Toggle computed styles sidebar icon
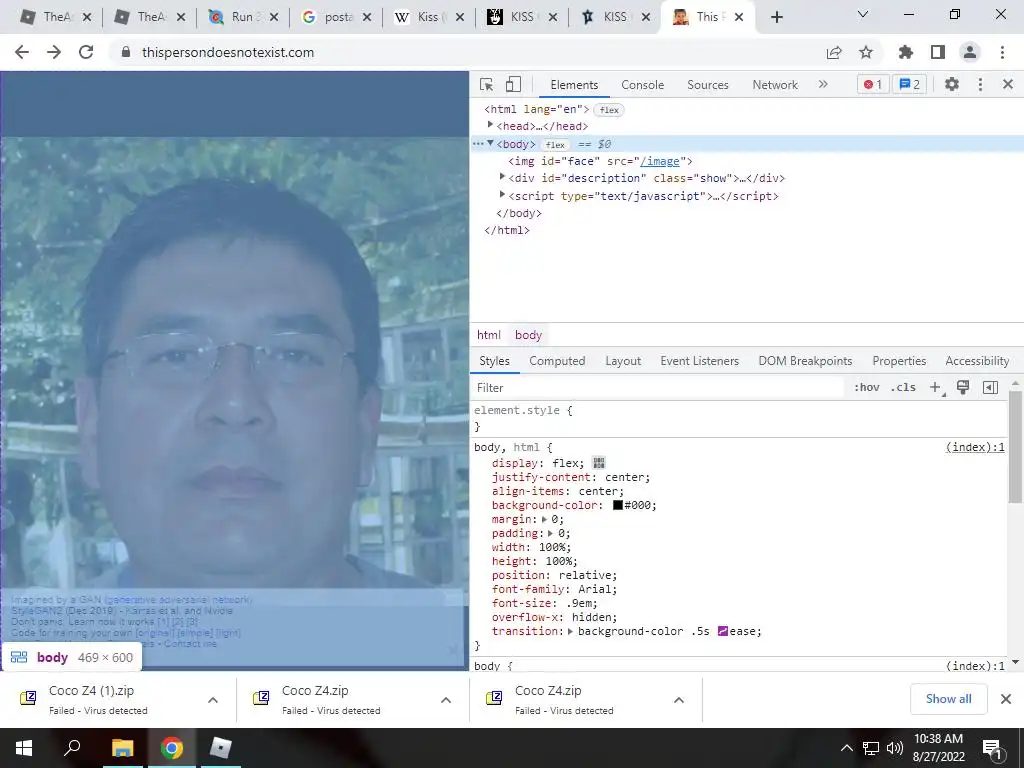1024x768 pixels. [x=990, y=387]
